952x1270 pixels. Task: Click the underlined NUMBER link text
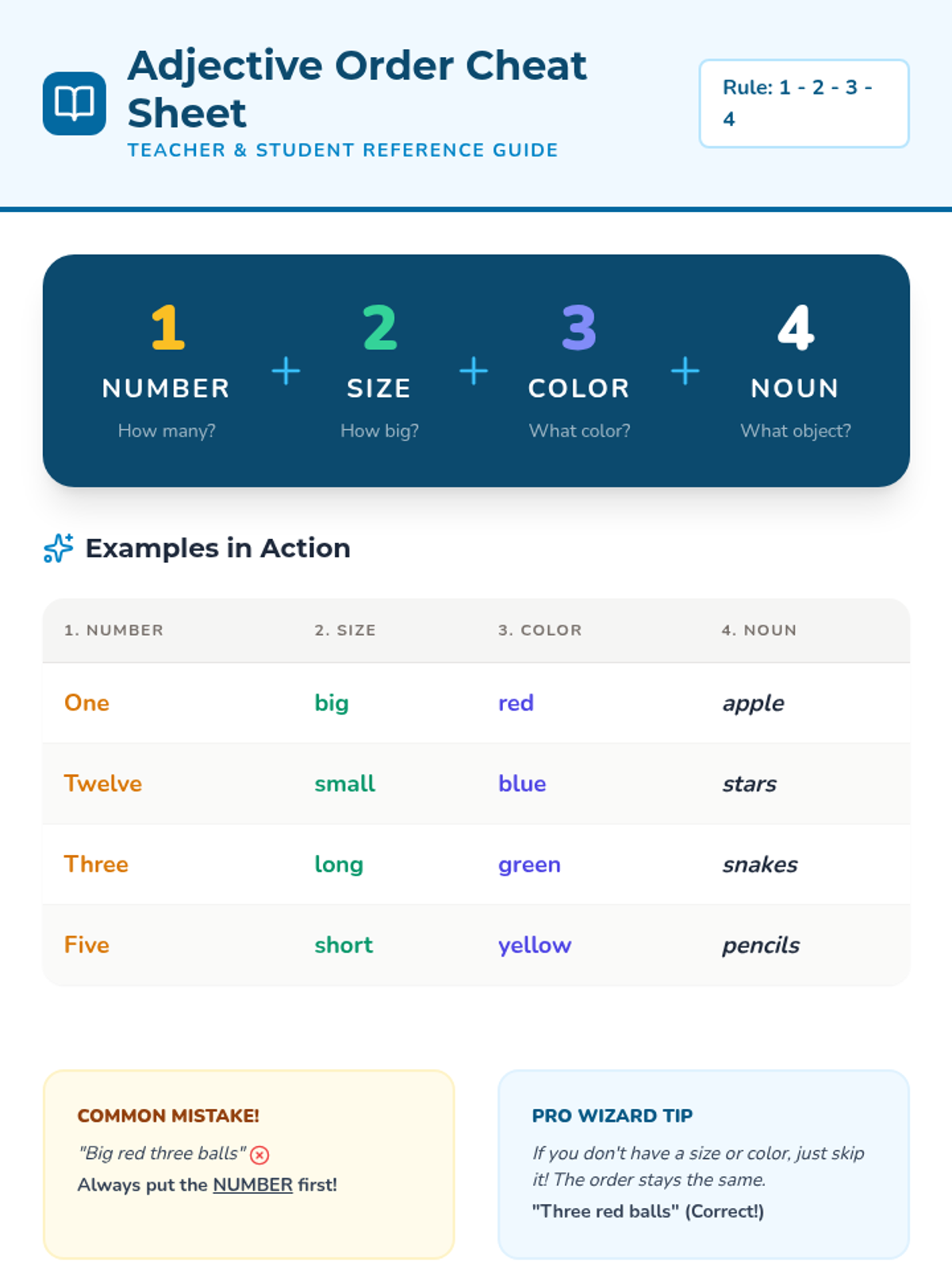(x=253, y=1184)
